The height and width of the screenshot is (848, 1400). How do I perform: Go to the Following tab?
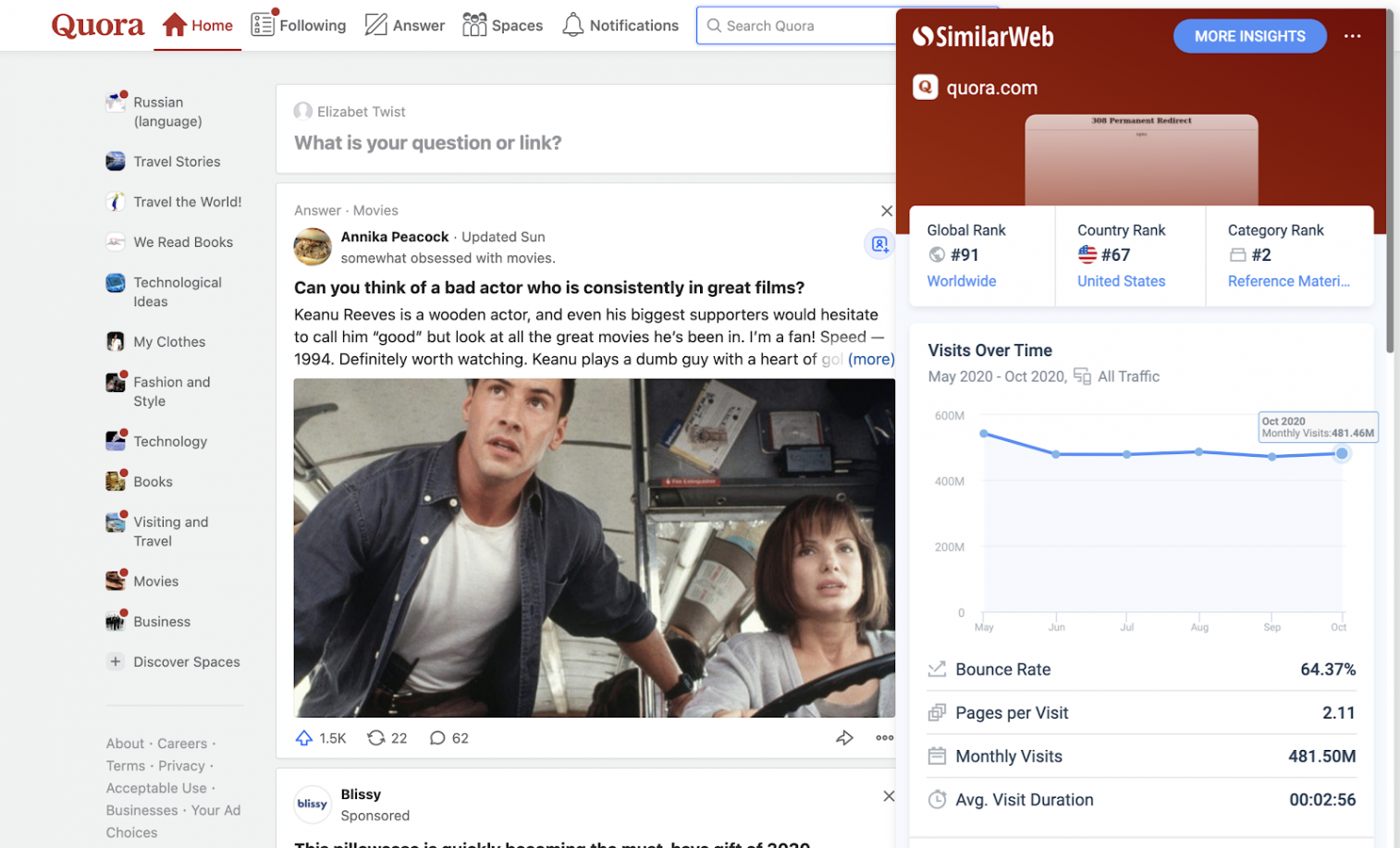pos(299,25)
